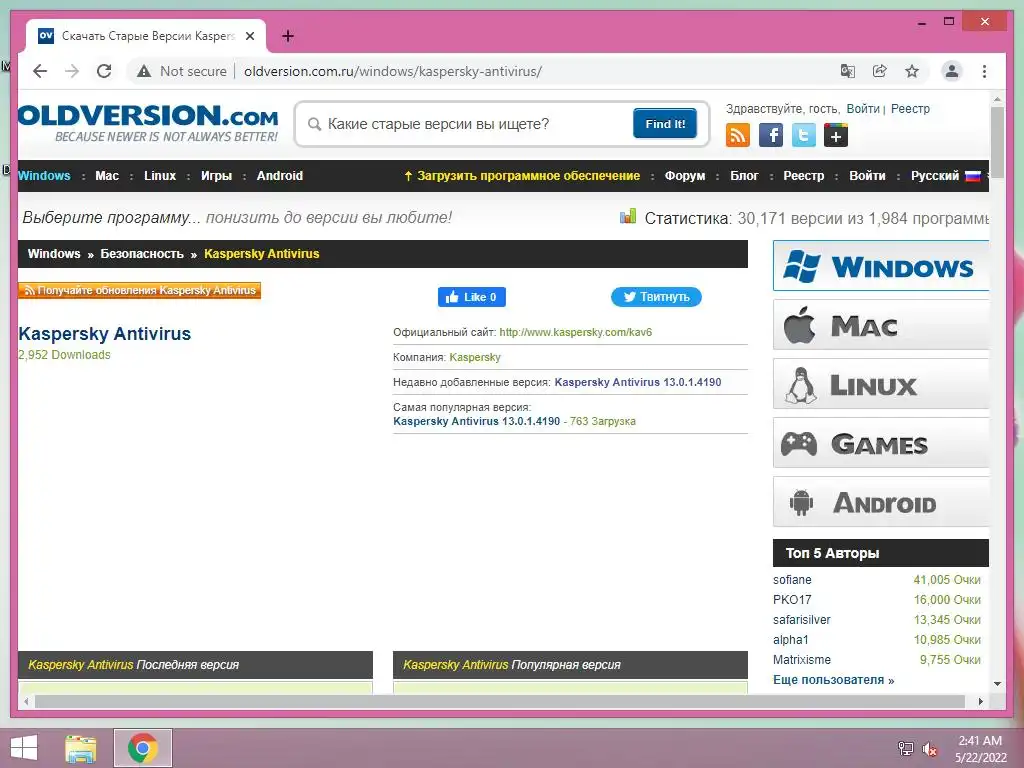
Task: Reload the current page
Action: [104, 71]
